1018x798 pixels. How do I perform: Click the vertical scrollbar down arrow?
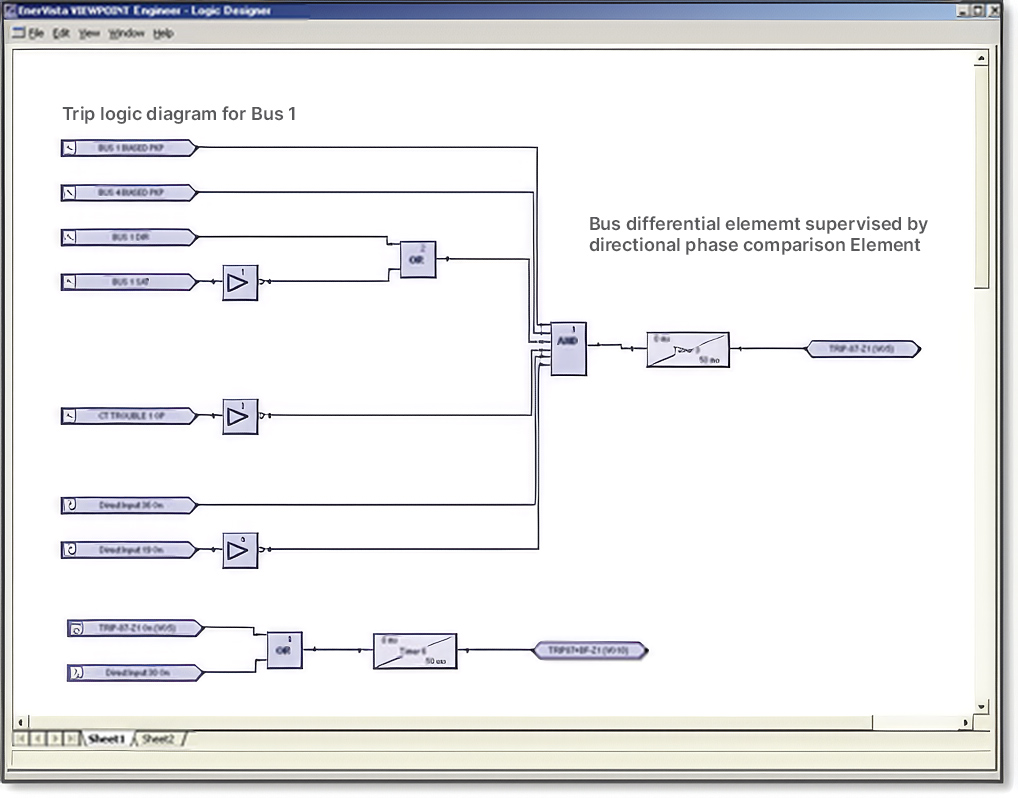click(x=981, y=706)
